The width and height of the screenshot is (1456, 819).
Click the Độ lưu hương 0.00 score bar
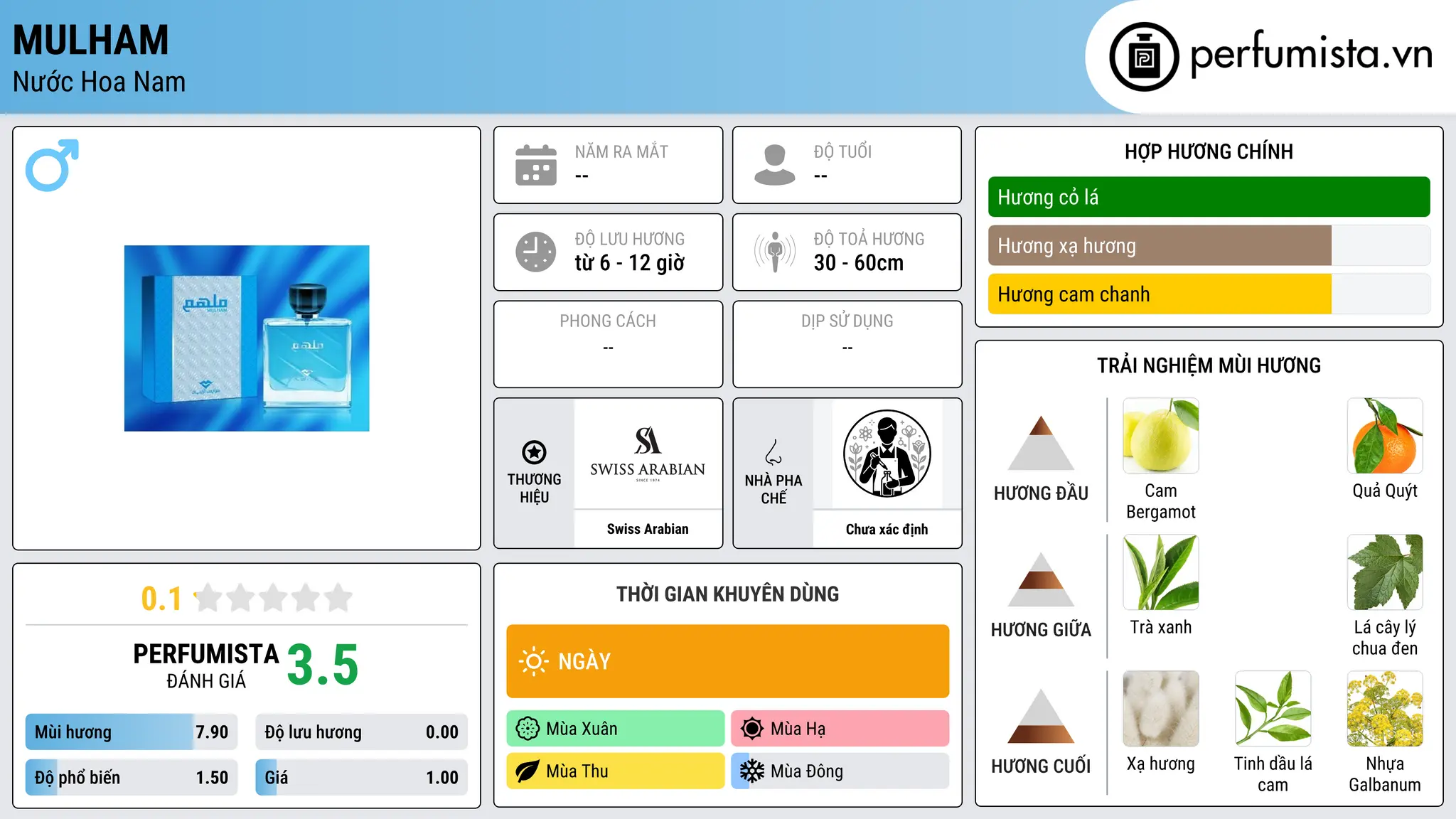click(x=361, y=732)
